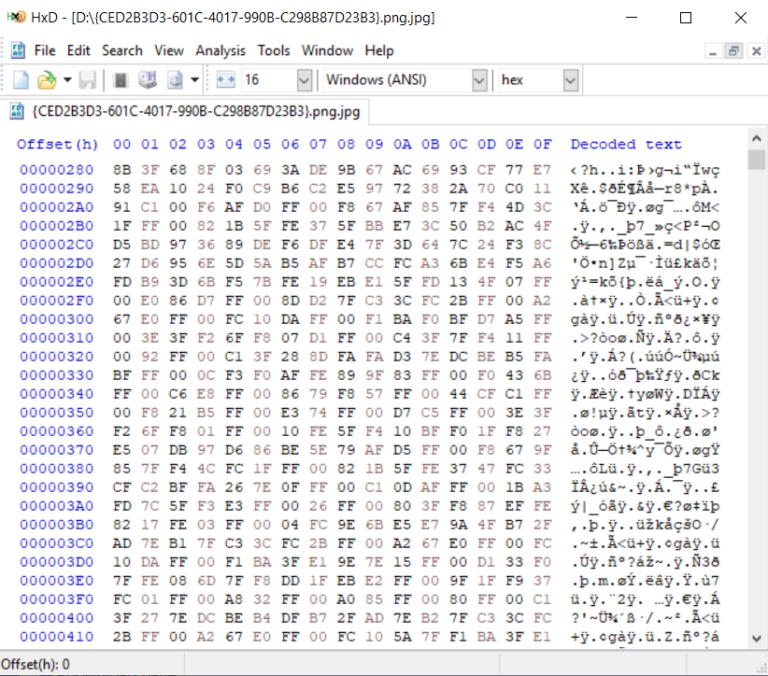Click the bytes-per-row width icon

click(225, 80)
